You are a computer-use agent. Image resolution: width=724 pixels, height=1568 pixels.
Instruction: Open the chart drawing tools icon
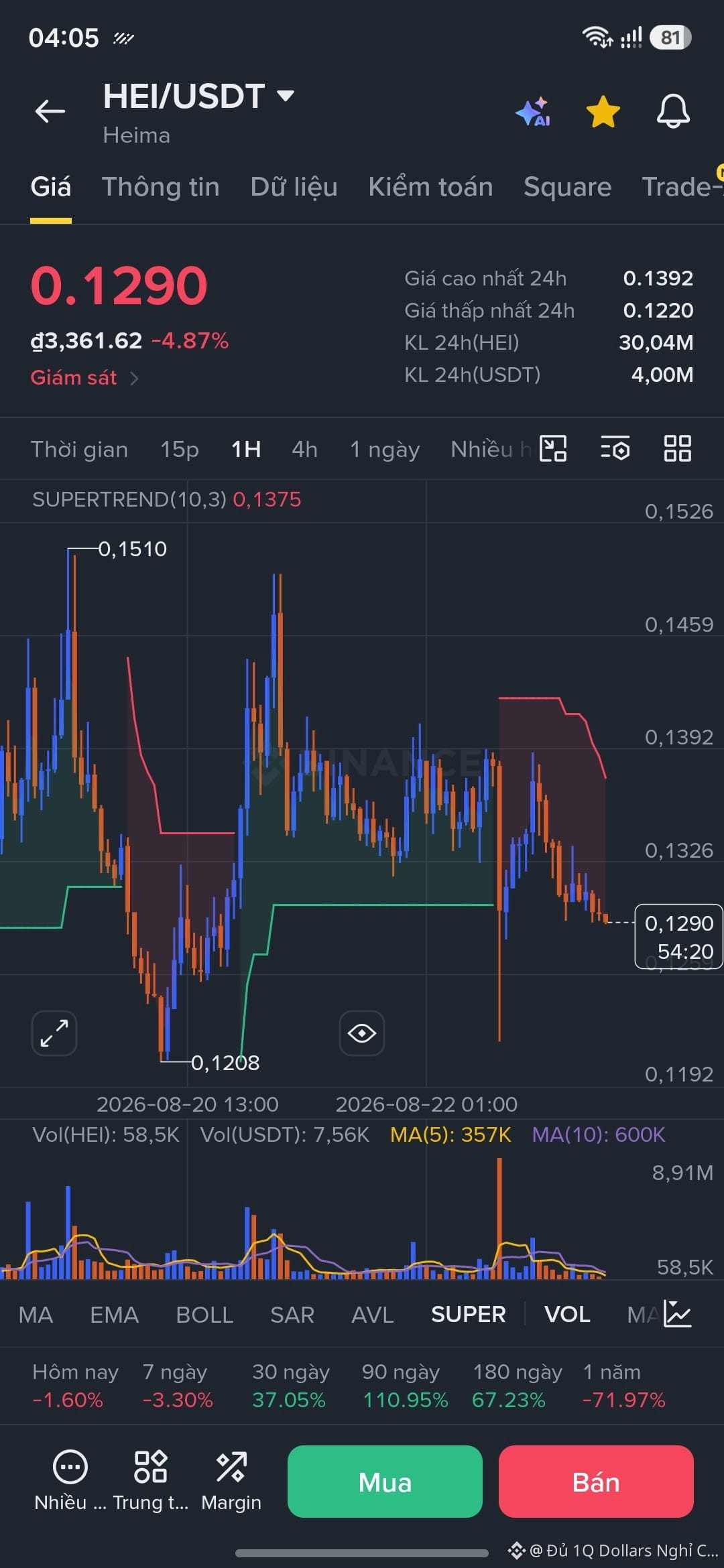coord(554,449)
